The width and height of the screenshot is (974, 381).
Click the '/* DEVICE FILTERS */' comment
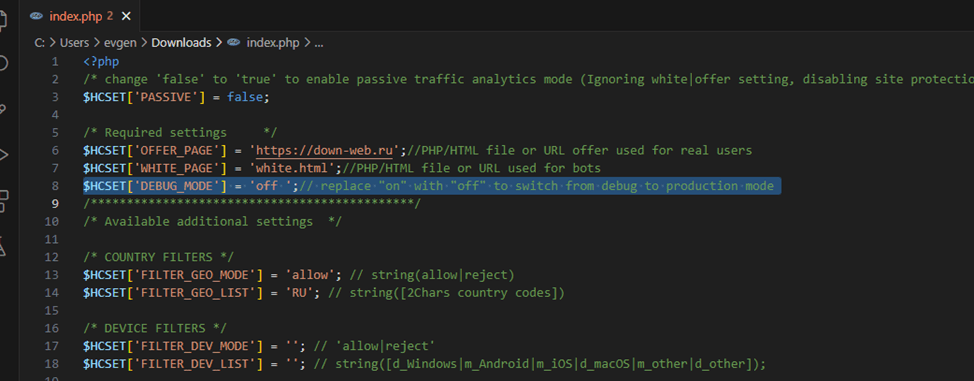[x=156, y=328]
